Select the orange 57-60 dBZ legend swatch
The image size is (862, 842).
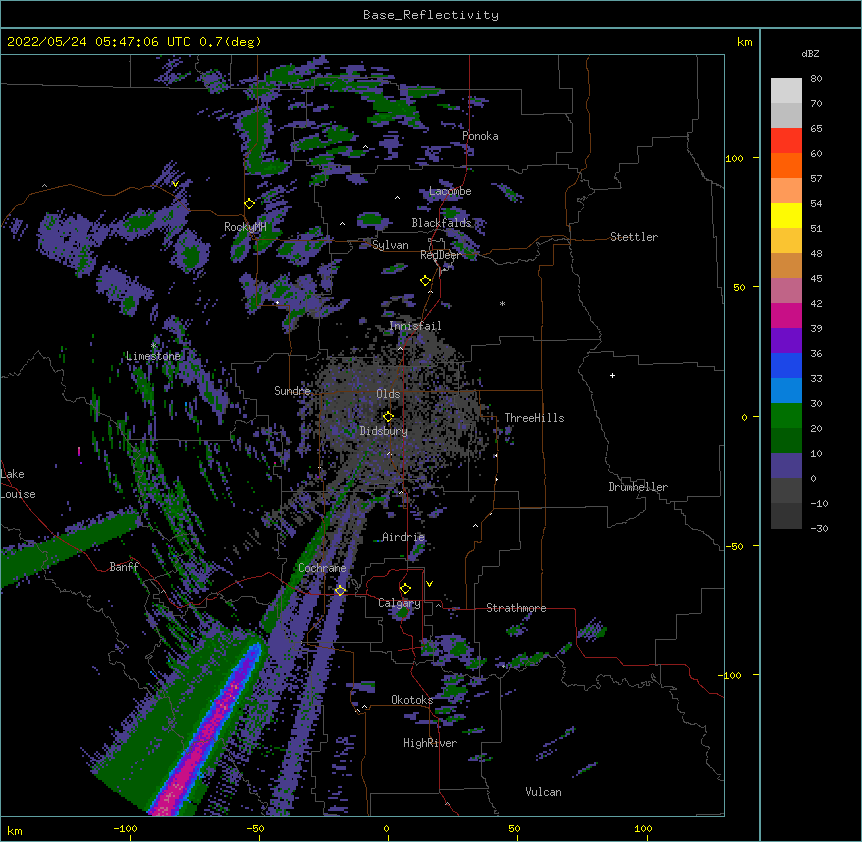(x=786, y=165)
